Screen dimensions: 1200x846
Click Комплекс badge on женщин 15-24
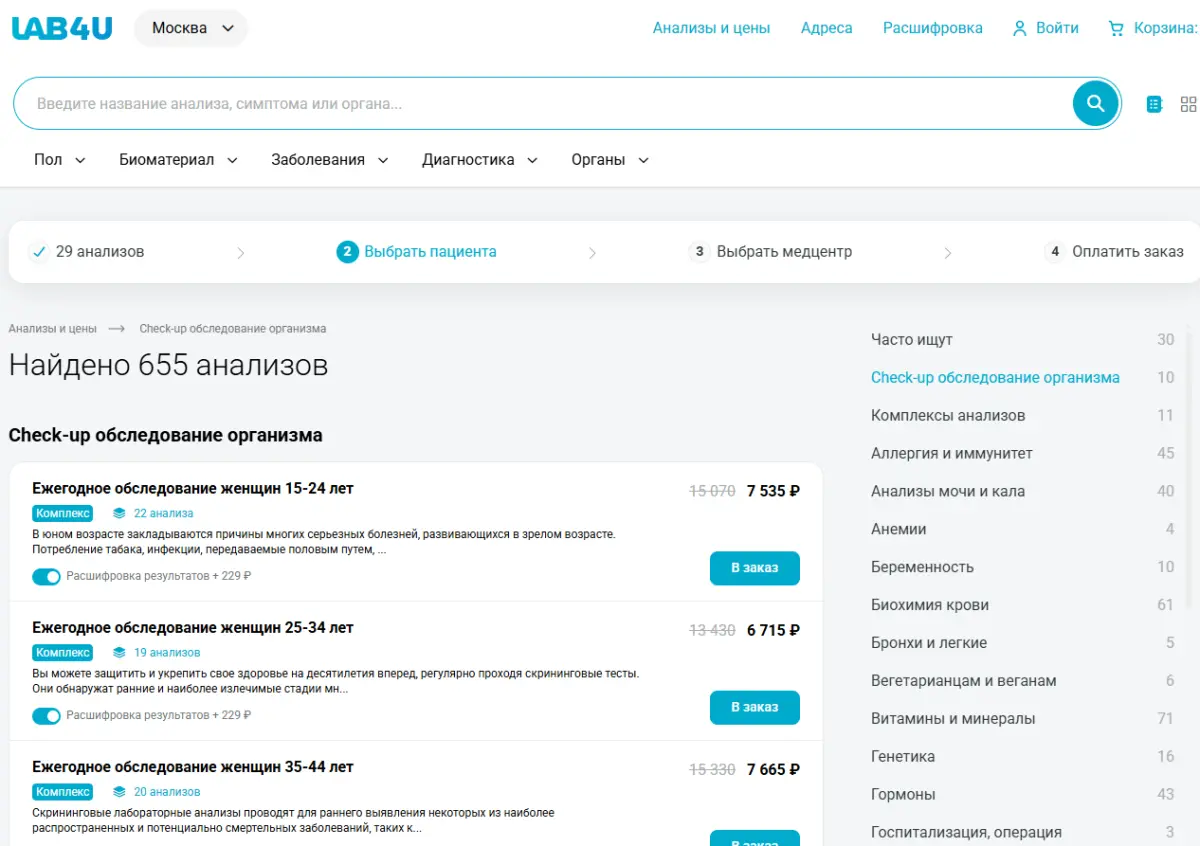tap(62, 513)
